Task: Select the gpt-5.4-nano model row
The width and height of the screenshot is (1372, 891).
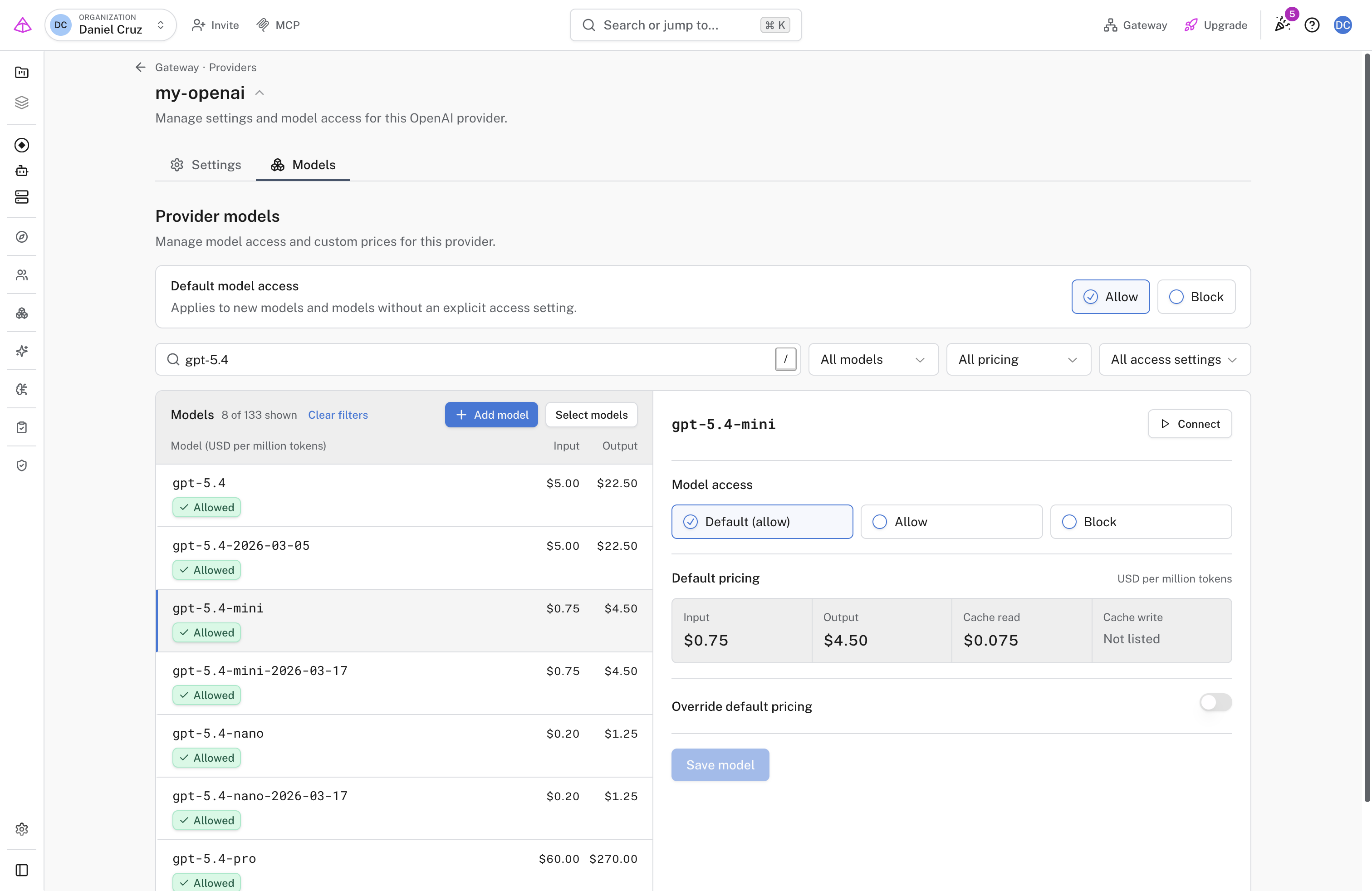Action: pos(404,746)
